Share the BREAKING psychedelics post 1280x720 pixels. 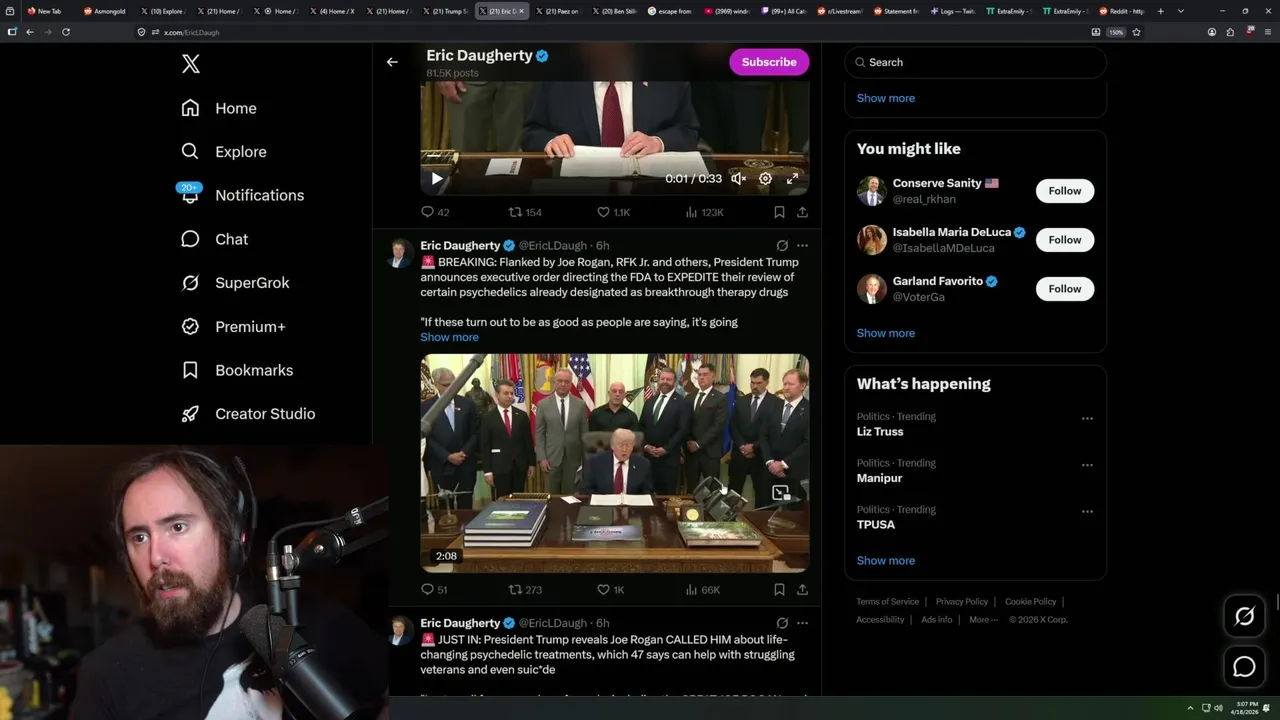(802, 590)
